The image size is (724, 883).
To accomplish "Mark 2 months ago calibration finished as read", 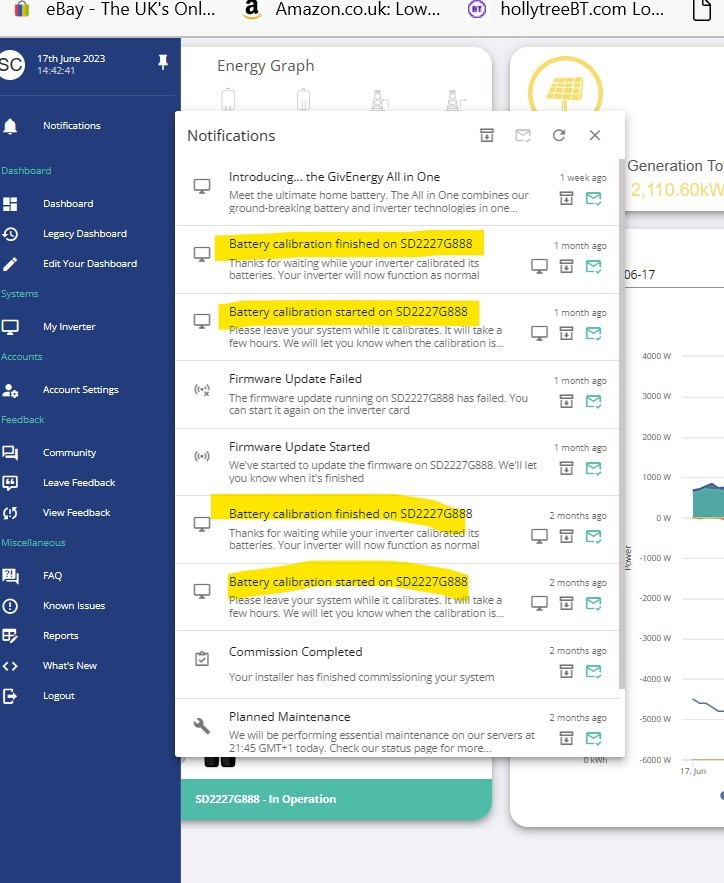I will (593, 536).
